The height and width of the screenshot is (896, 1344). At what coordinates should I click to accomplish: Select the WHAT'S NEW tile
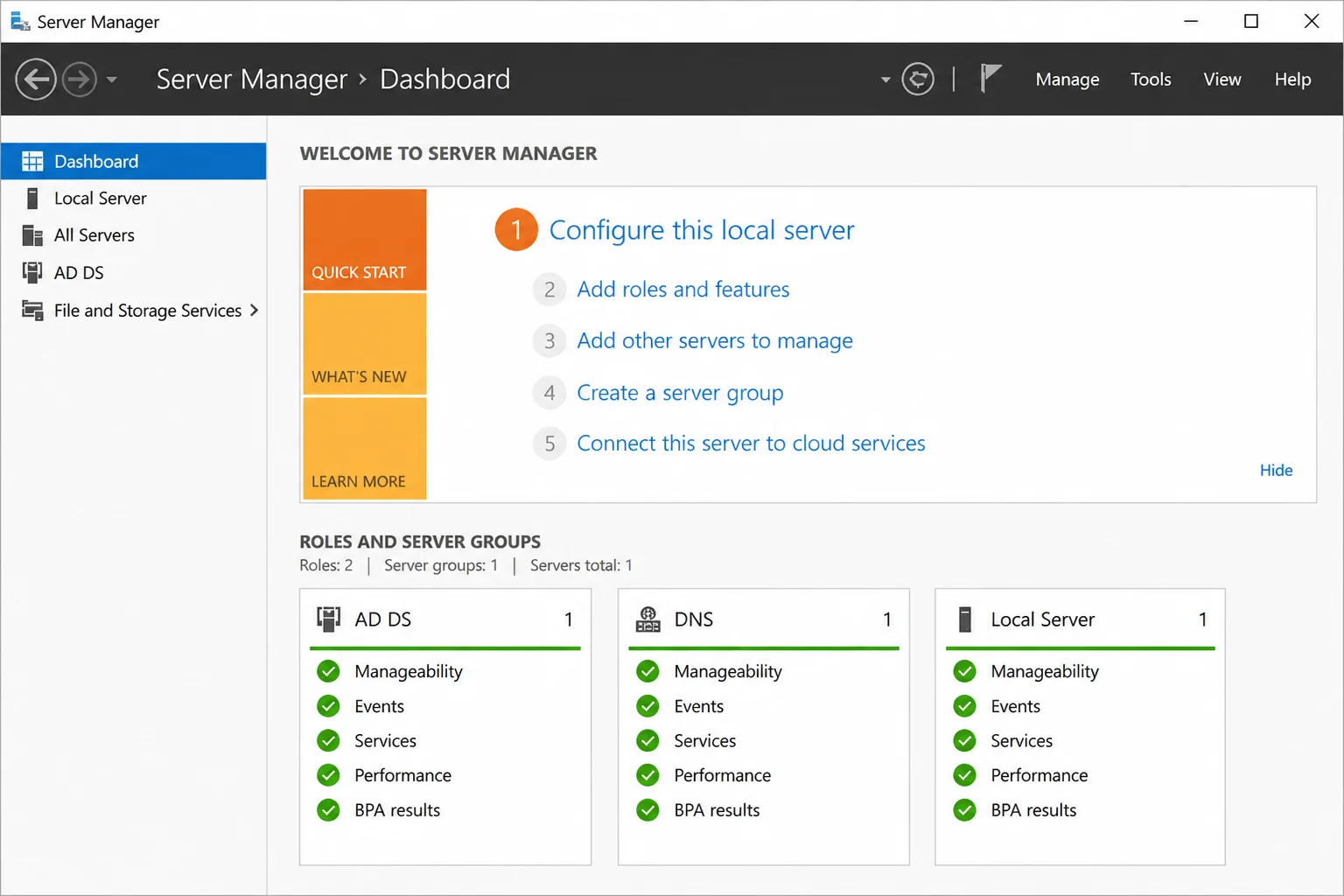pos(365,344)
